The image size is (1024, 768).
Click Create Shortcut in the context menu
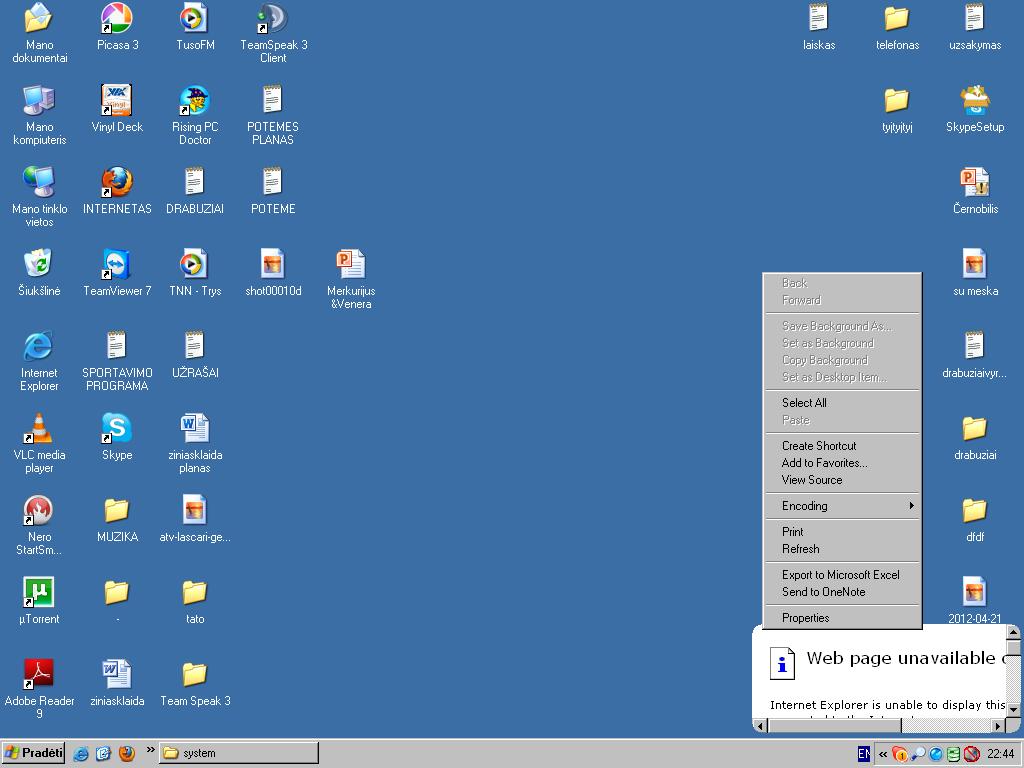842,446
